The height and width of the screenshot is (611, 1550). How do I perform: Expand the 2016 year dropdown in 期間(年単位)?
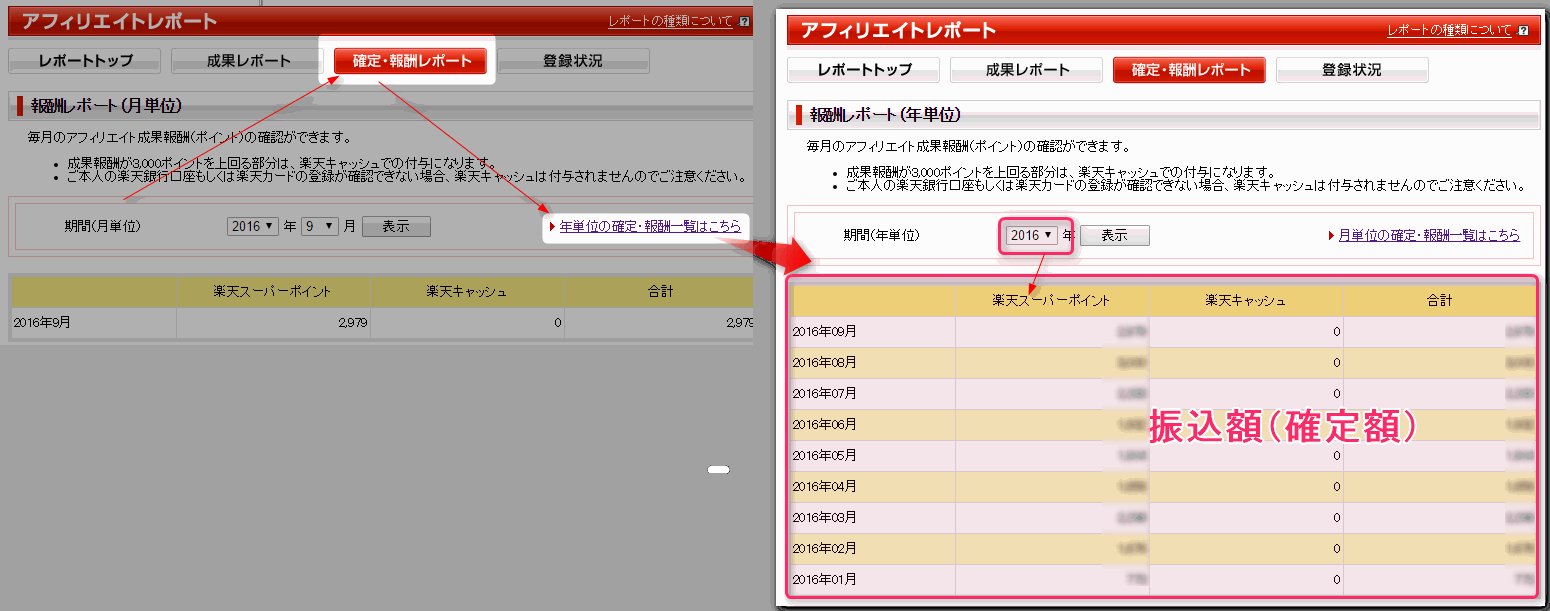click(x=1032, y=236)
